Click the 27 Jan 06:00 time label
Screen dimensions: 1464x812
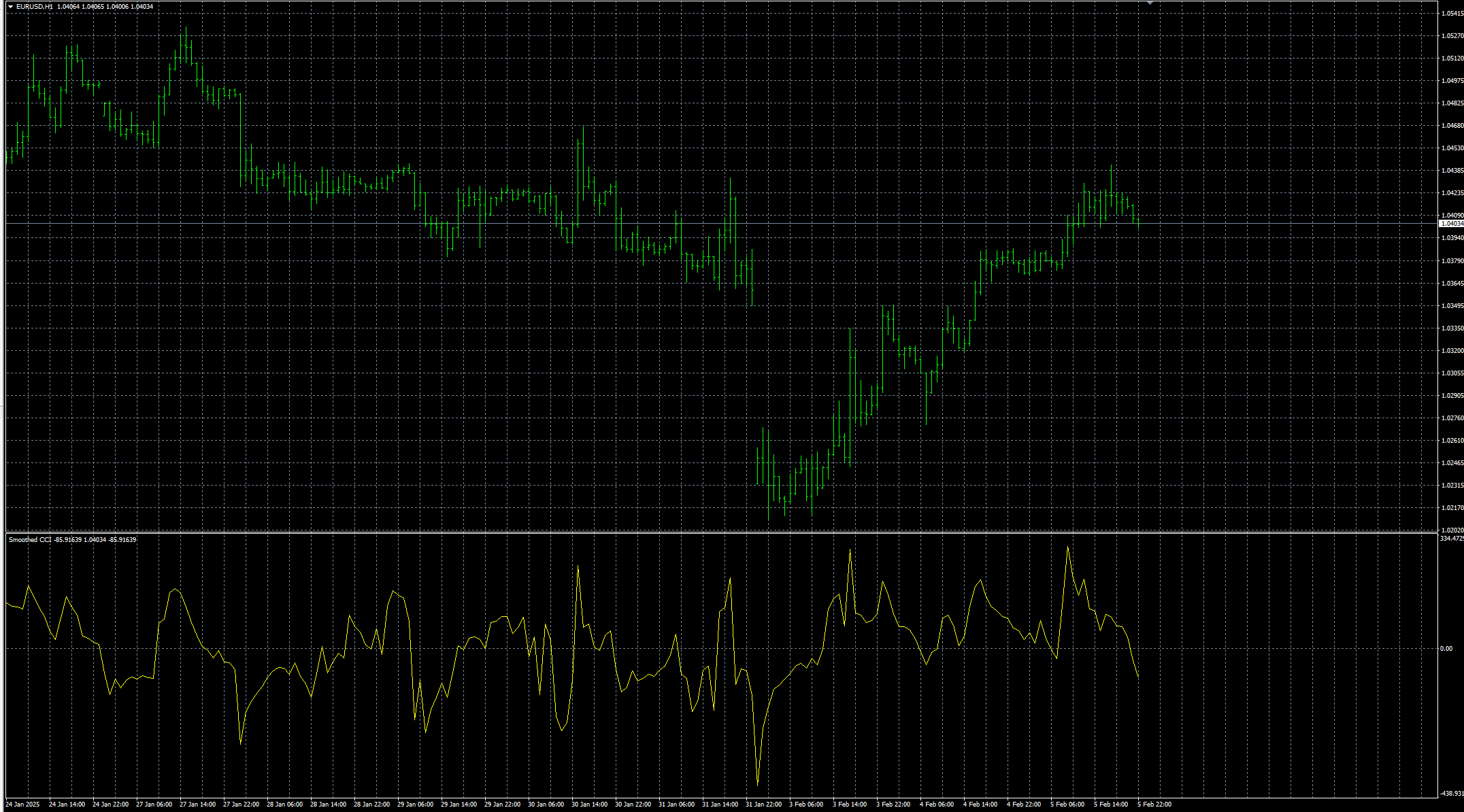pyautogui.click(x=154, y=805)
